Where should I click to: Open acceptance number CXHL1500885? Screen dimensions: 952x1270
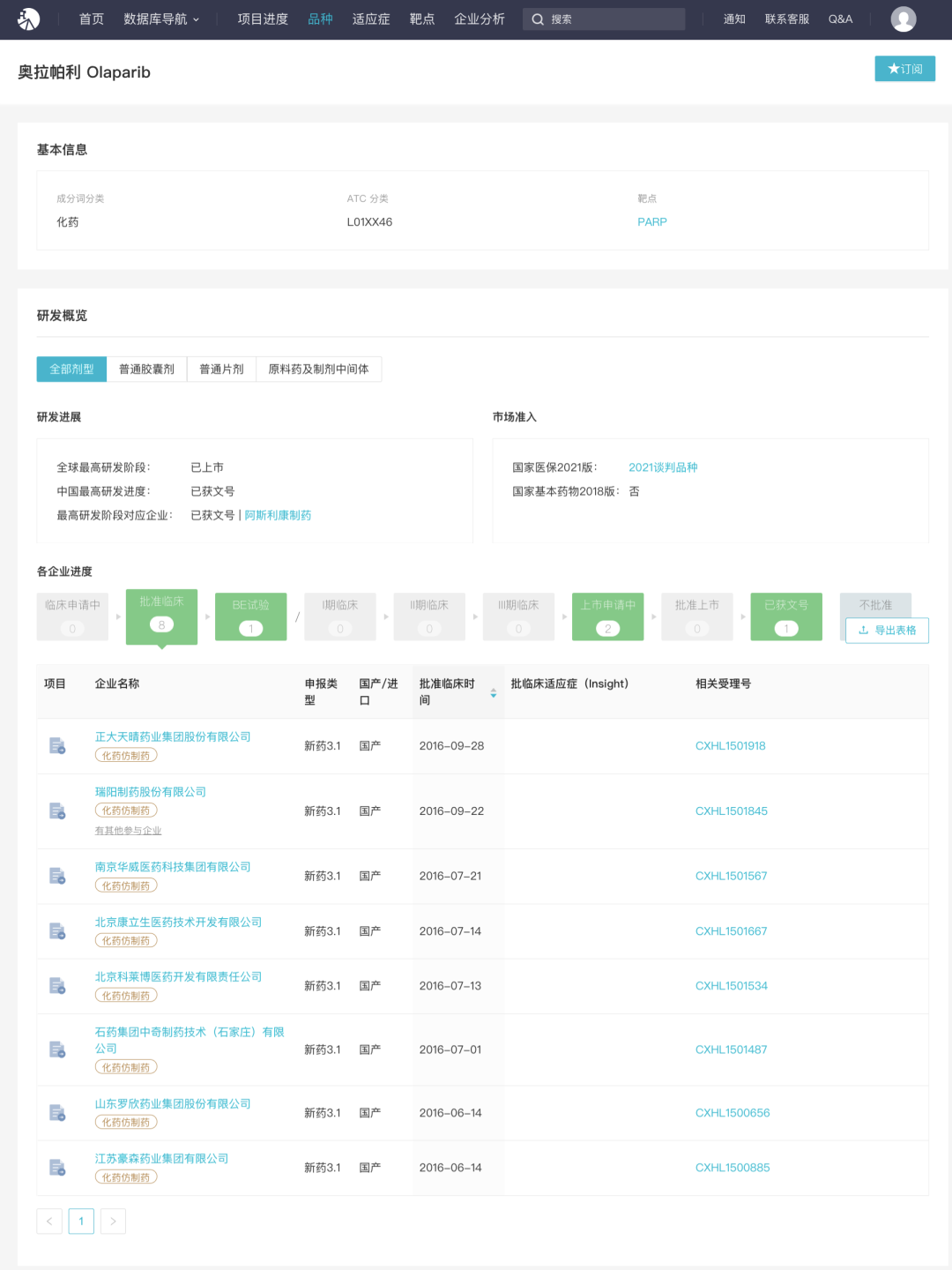[733, 1168]
